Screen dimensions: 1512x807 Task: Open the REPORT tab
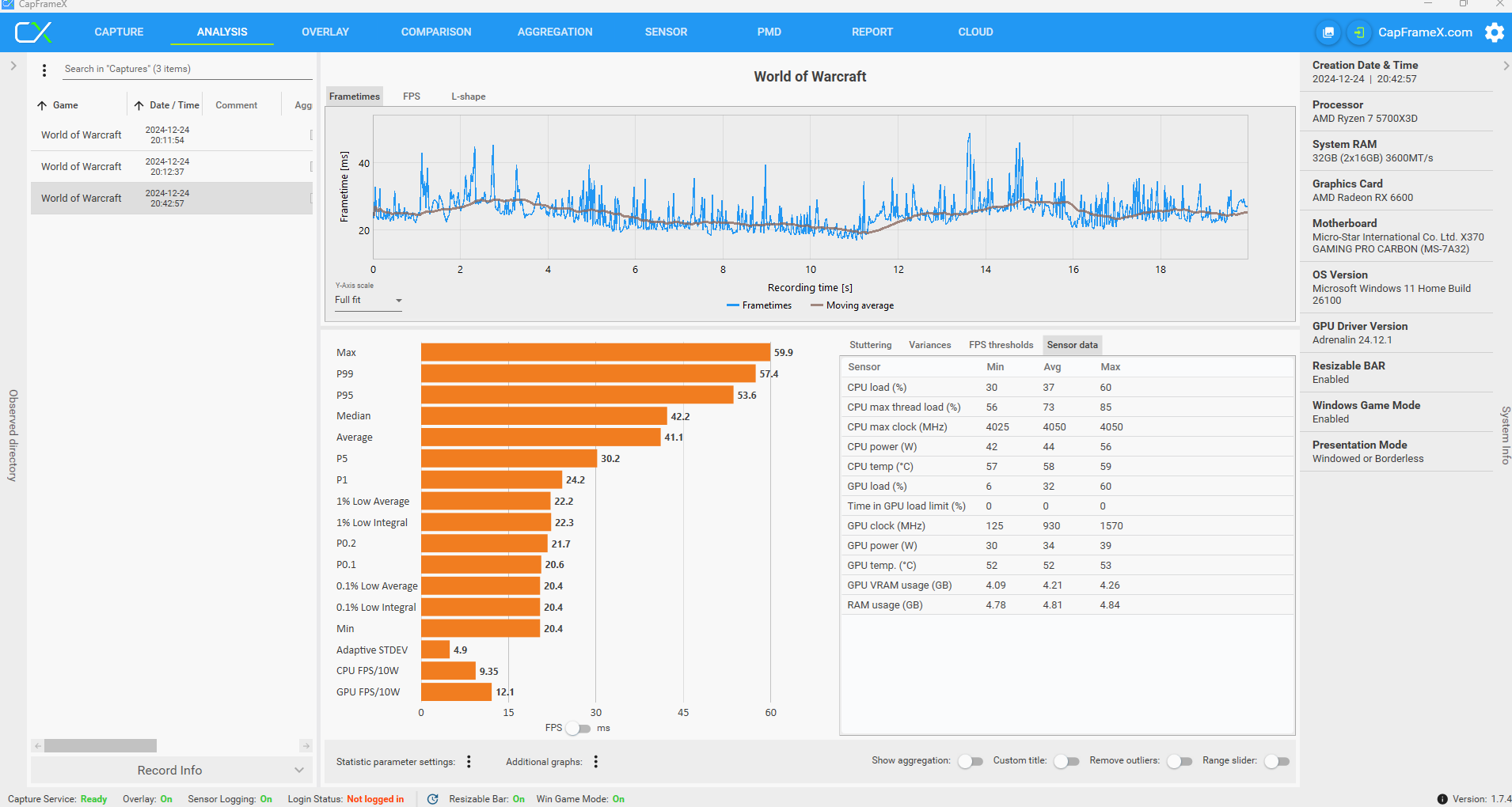click(872, 32)
